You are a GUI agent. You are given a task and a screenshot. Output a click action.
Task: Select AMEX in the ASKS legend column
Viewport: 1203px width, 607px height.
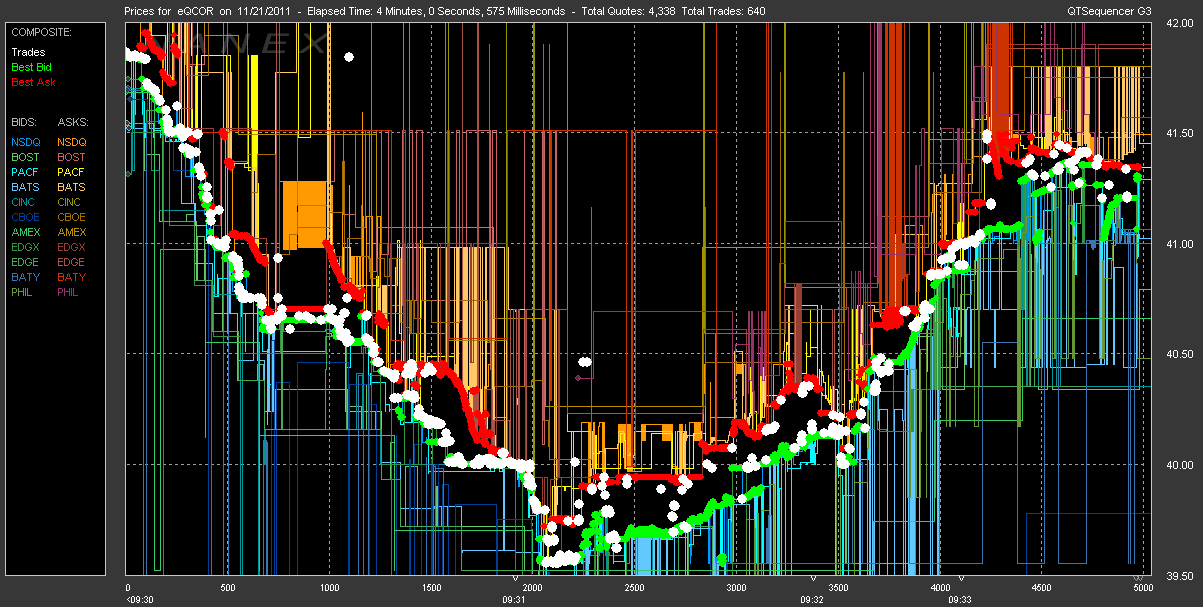point(72,232)
